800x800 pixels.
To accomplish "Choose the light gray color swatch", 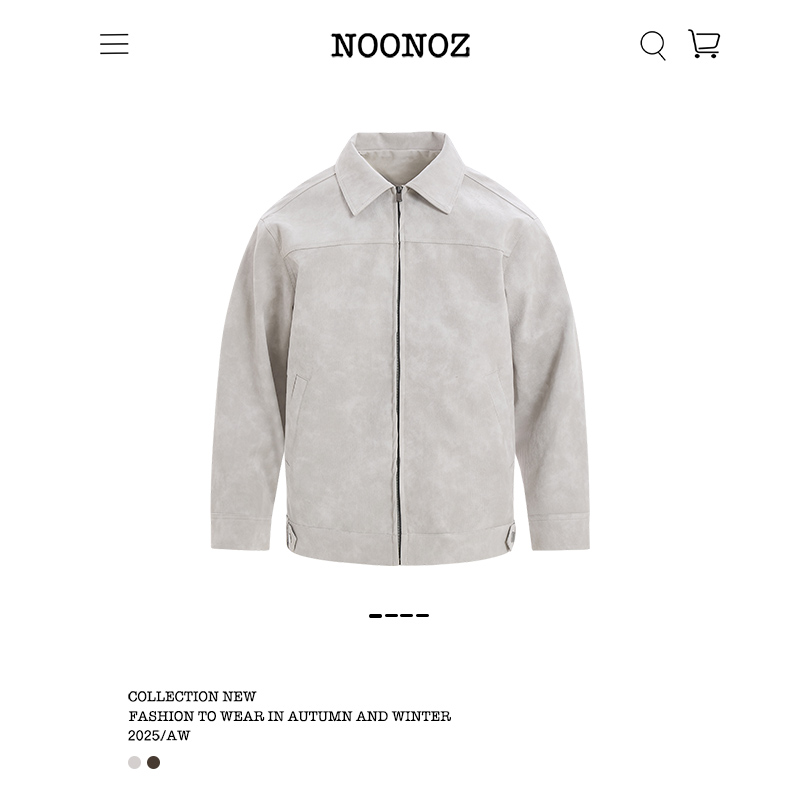I will point(134,762).
